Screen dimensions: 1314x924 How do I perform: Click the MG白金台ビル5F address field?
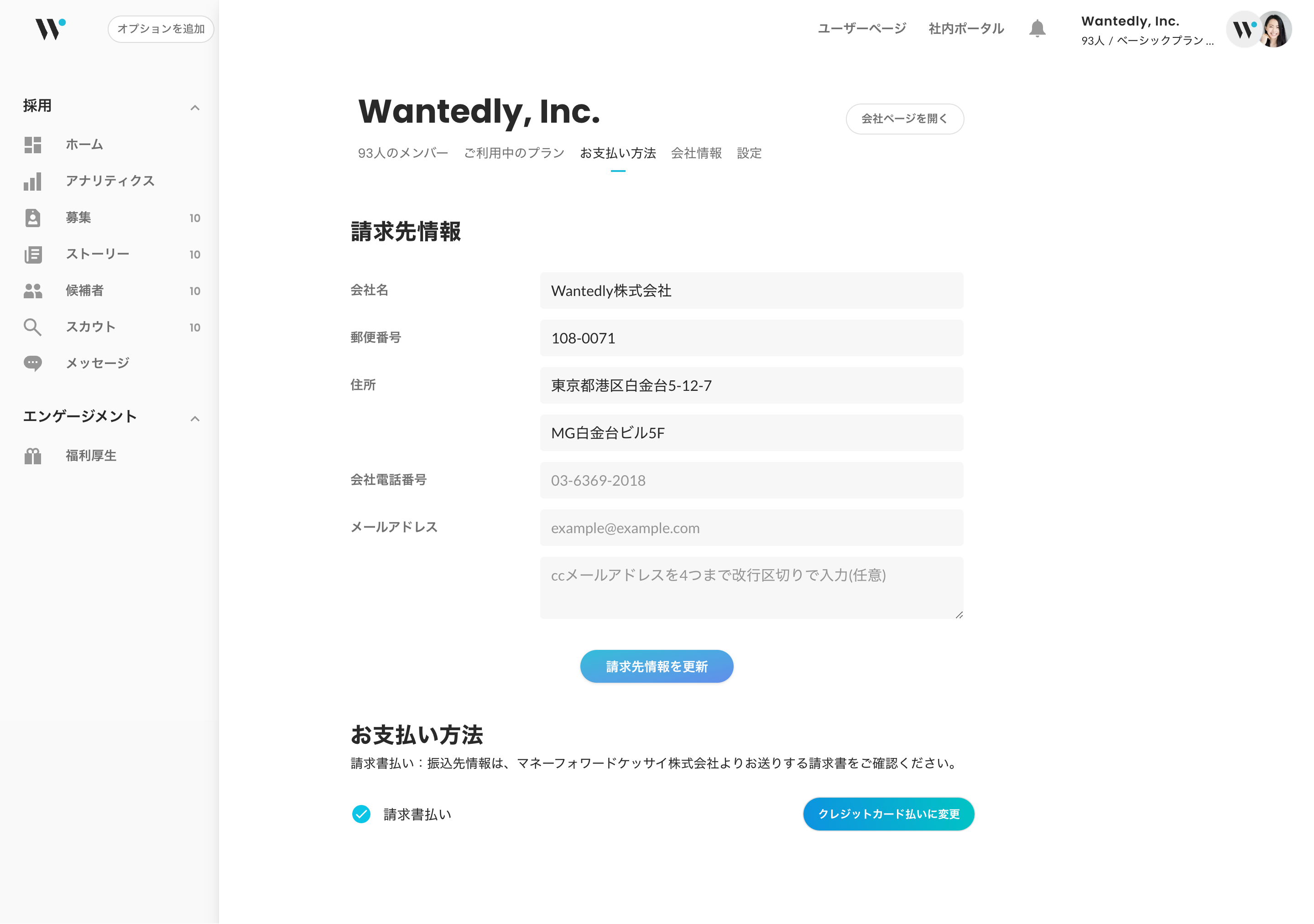751,433
